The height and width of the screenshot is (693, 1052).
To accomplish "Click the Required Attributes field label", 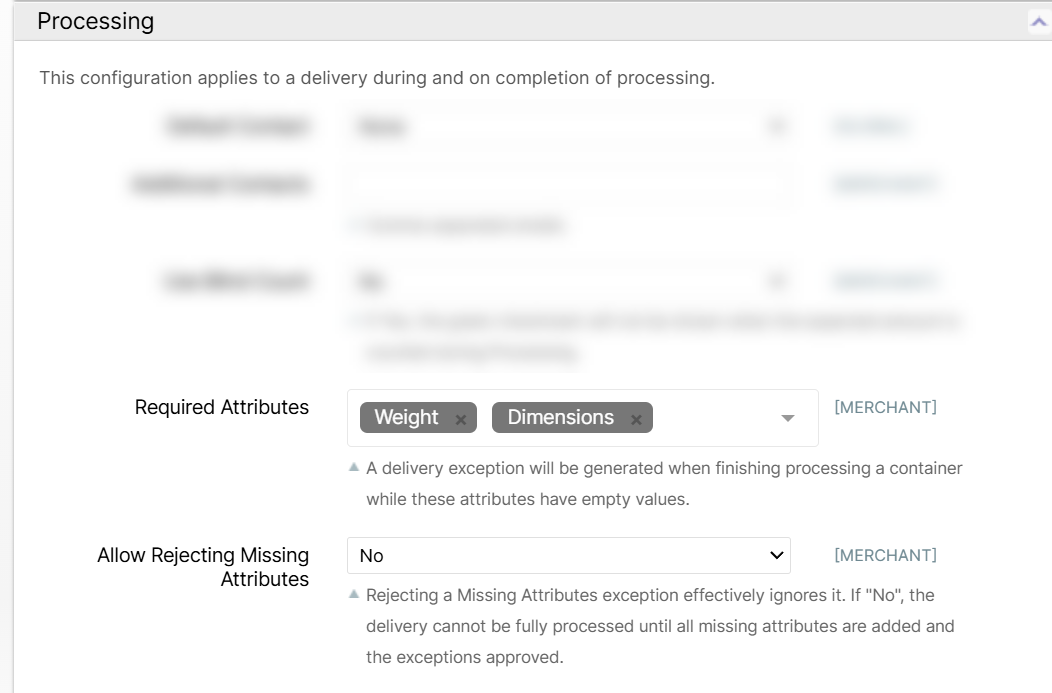I will pyautogui.click(x=222, y=407).
